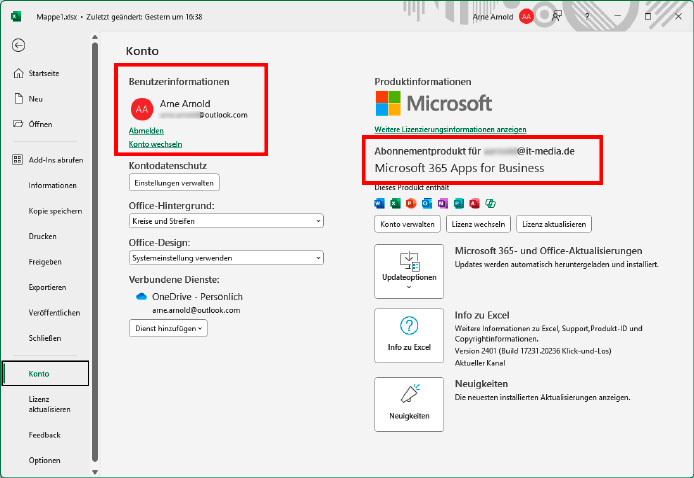Open the Office-Hintergrund dropdown
Screen dimensions: 694x478
point(226,221)
